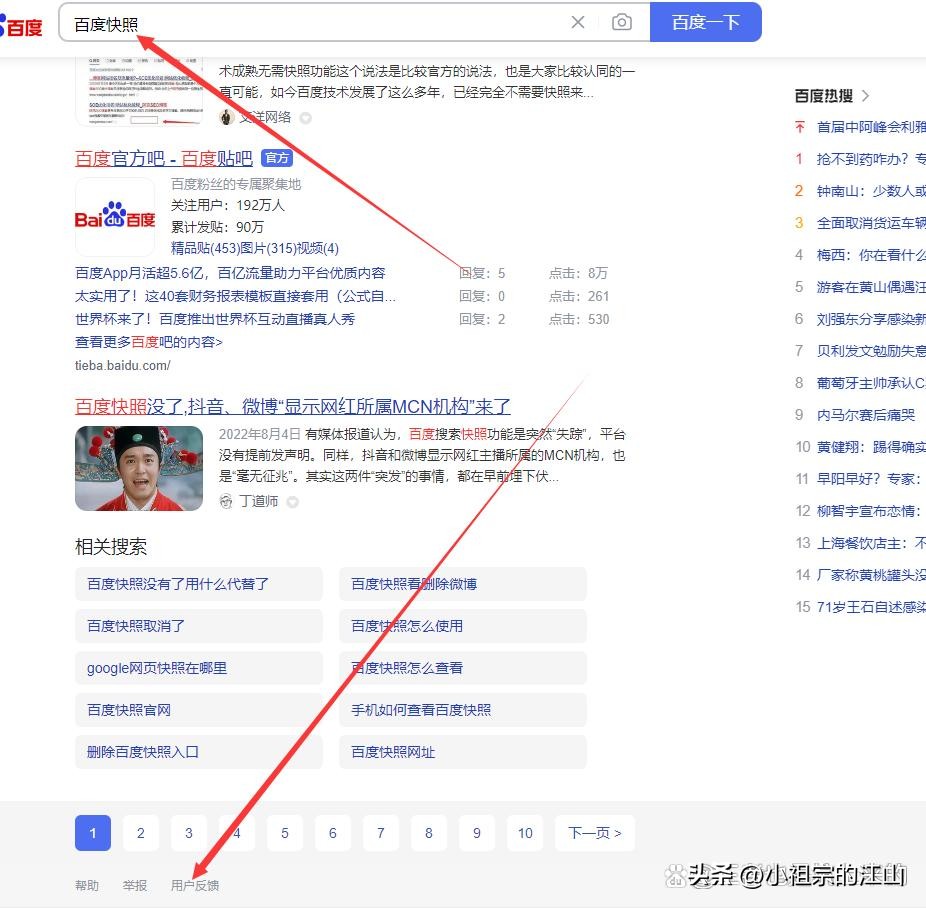Go to the next page with 下一页
Screen dimensions: 926x908
594,832
